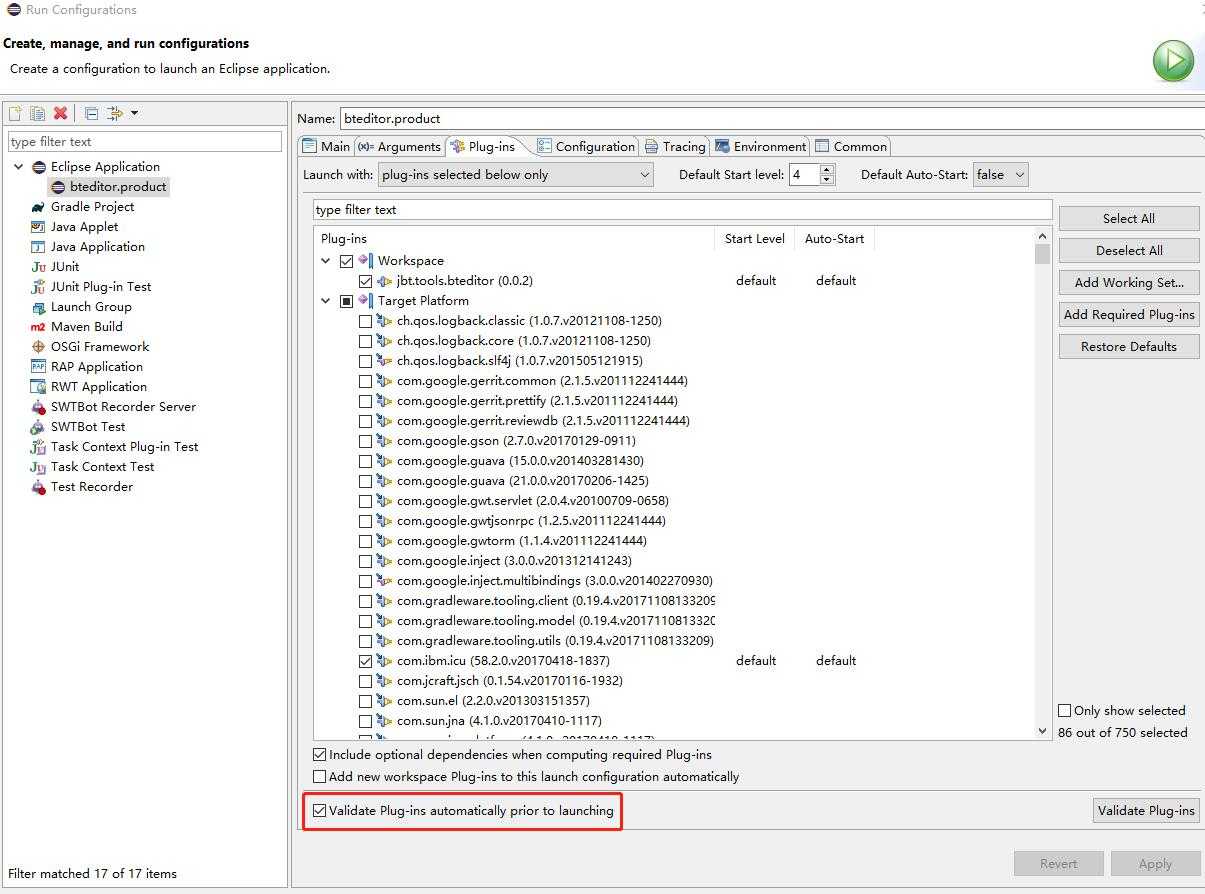Select the RAP Application entry
Screen dimensions: 1205x894
[x=97, y=367]
